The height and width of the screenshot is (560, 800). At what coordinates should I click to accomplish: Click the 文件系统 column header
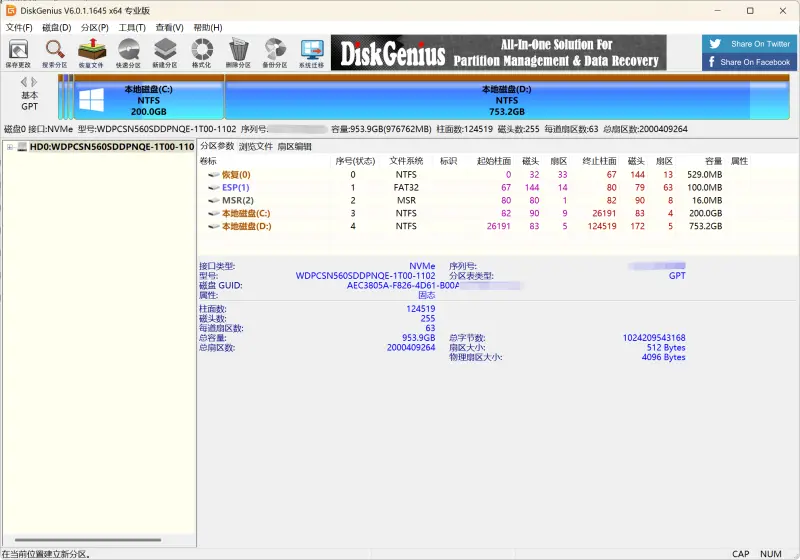tap(406, 161)
